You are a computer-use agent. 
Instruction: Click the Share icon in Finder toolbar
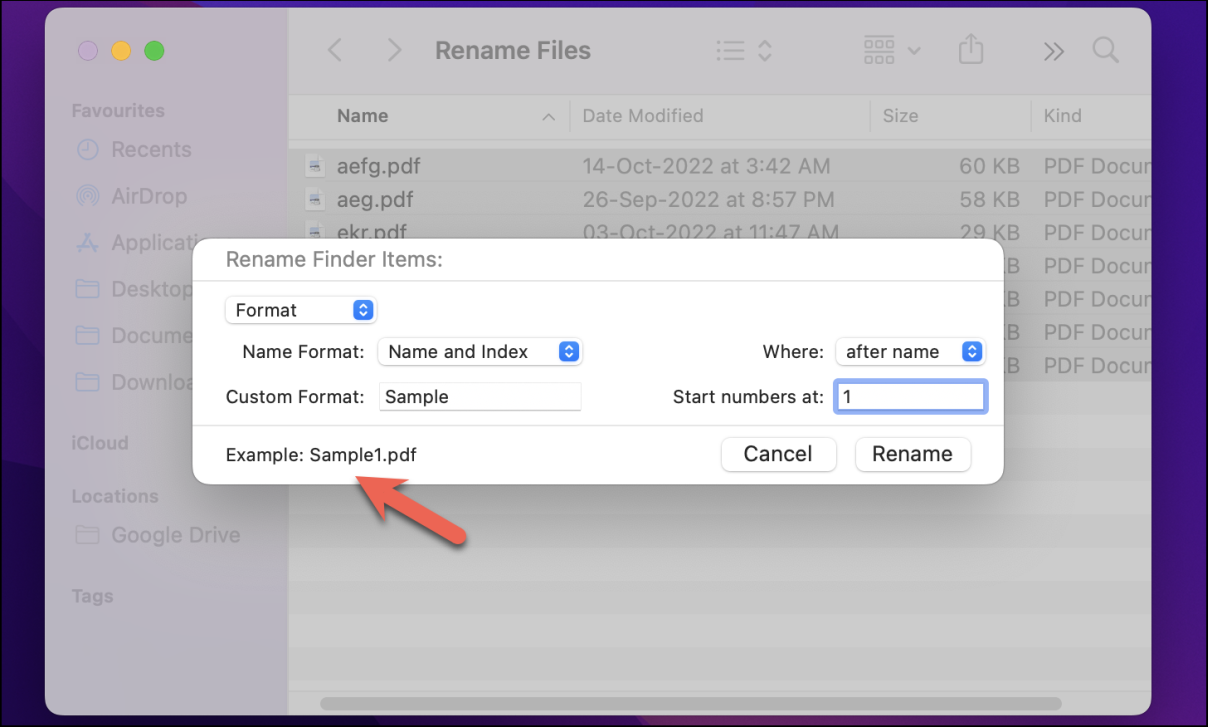click(970, 49)
